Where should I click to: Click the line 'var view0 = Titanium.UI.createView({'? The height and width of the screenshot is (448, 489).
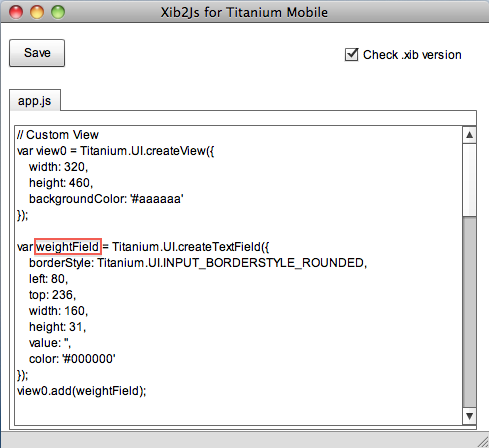(116, 151)
